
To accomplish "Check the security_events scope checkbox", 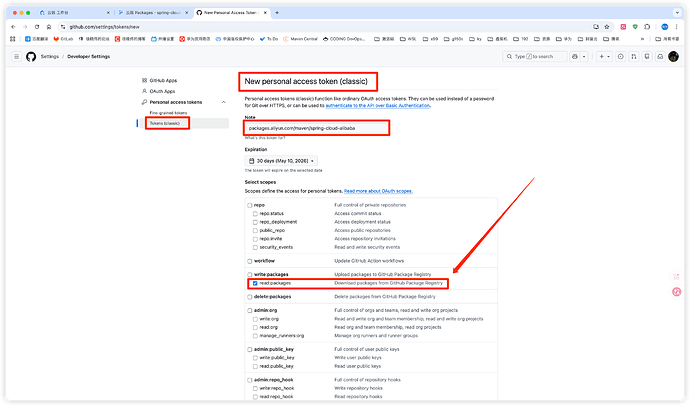I will [255, 247].
